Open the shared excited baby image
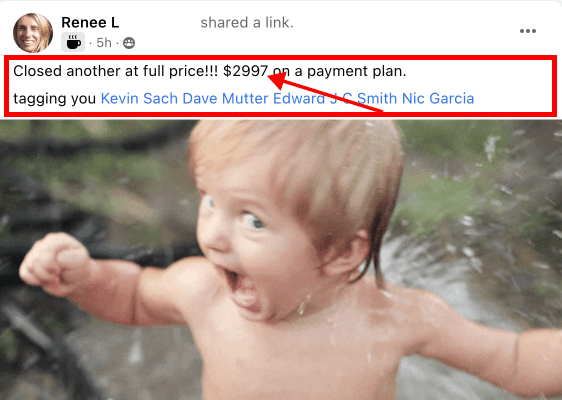 pyautogui.click(x=281, y=260)
